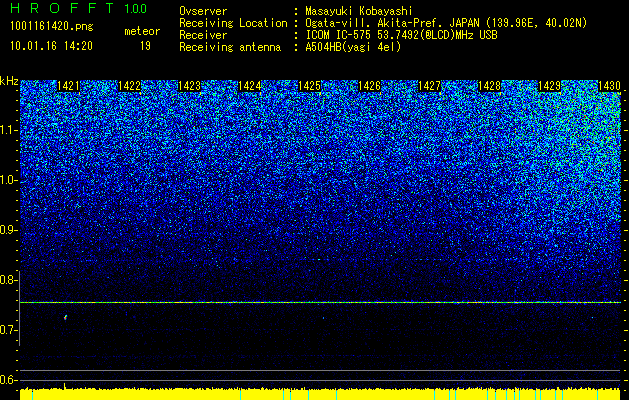Click the HROFFT 1.0.0 title text
This screenshot has width=629, height=400.
[78, 8]
